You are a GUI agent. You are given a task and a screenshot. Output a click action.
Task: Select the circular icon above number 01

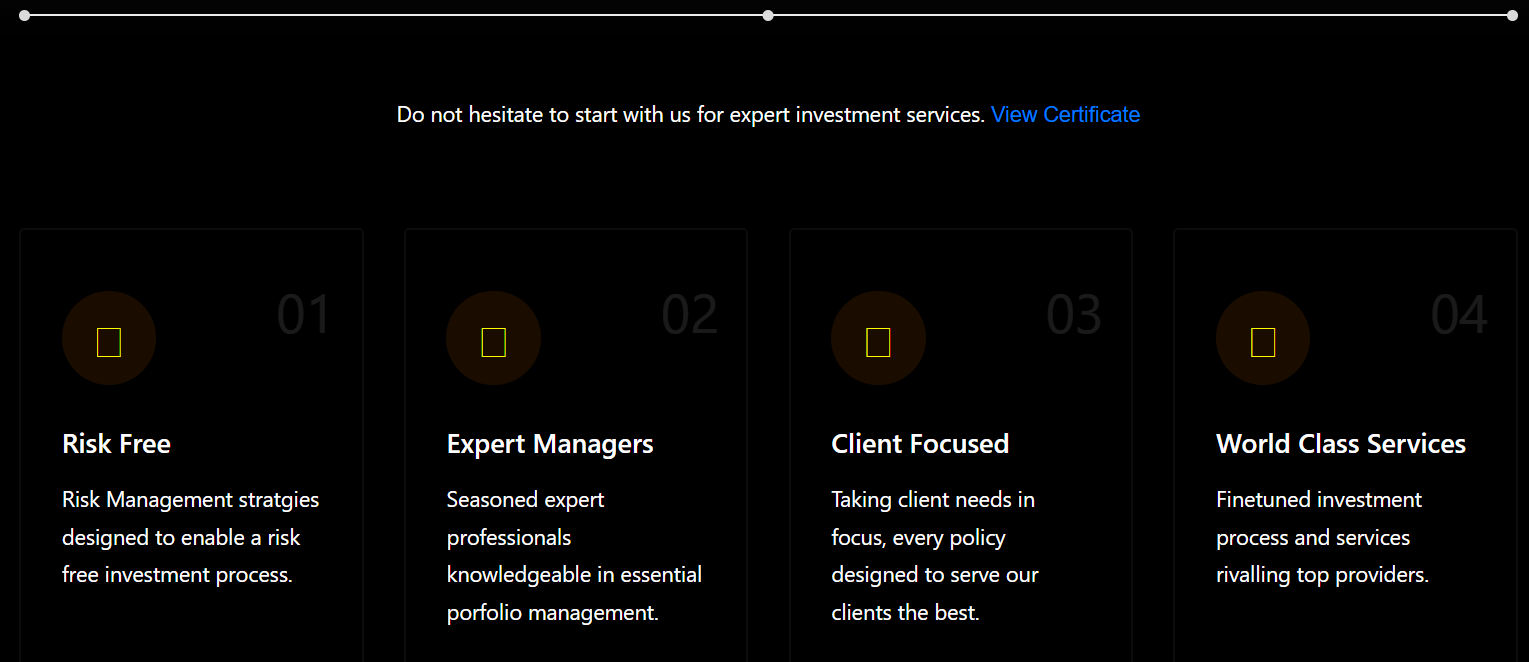pos(109,338)
